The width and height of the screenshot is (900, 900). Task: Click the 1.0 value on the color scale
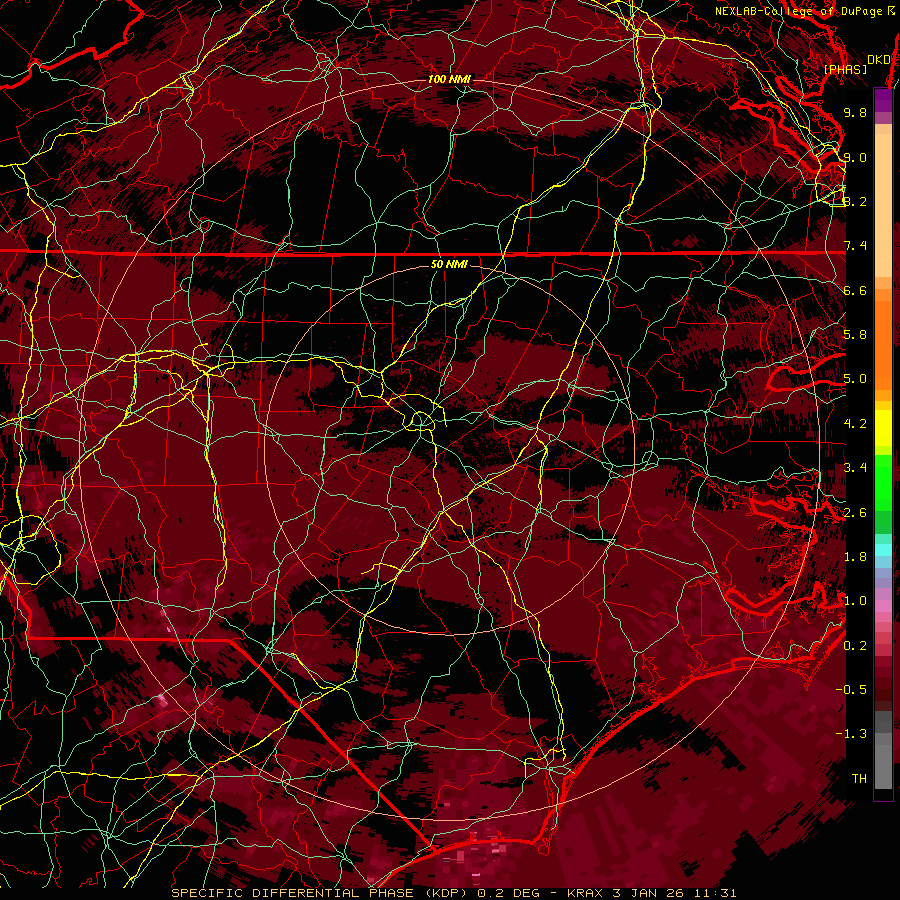click(x=855, y=601)
